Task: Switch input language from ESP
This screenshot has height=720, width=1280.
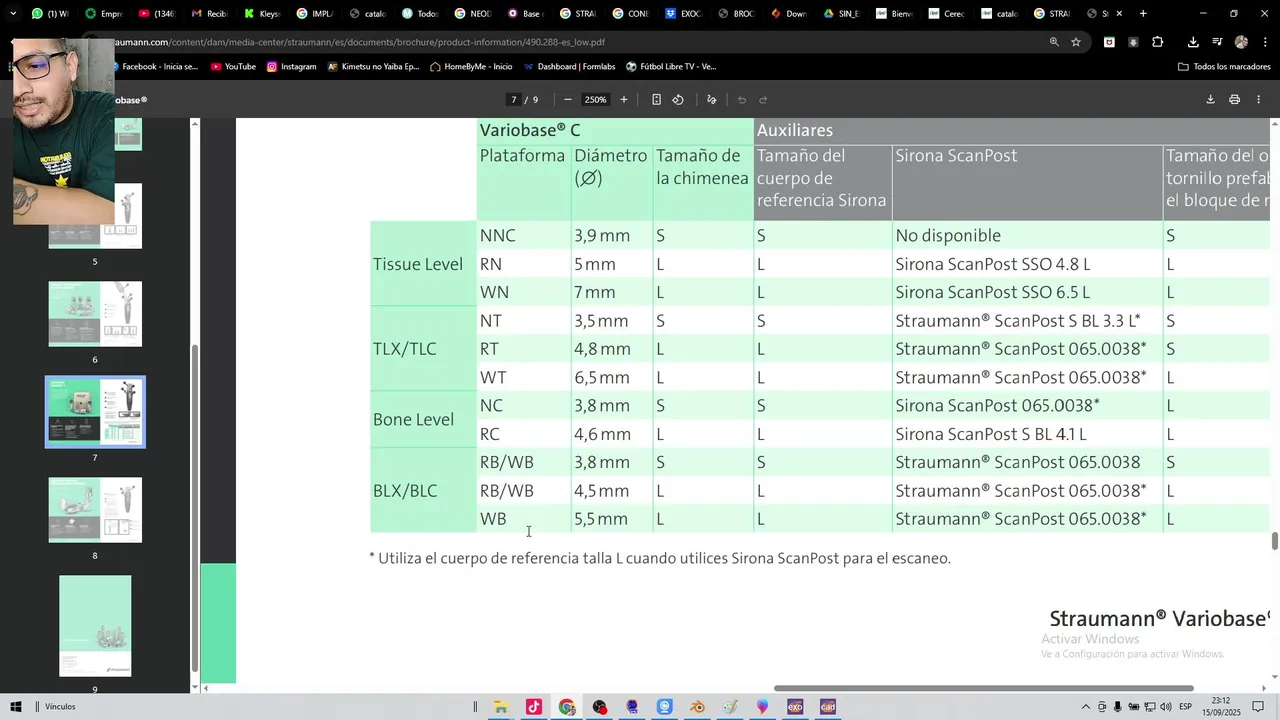Action: [1186, 707]
